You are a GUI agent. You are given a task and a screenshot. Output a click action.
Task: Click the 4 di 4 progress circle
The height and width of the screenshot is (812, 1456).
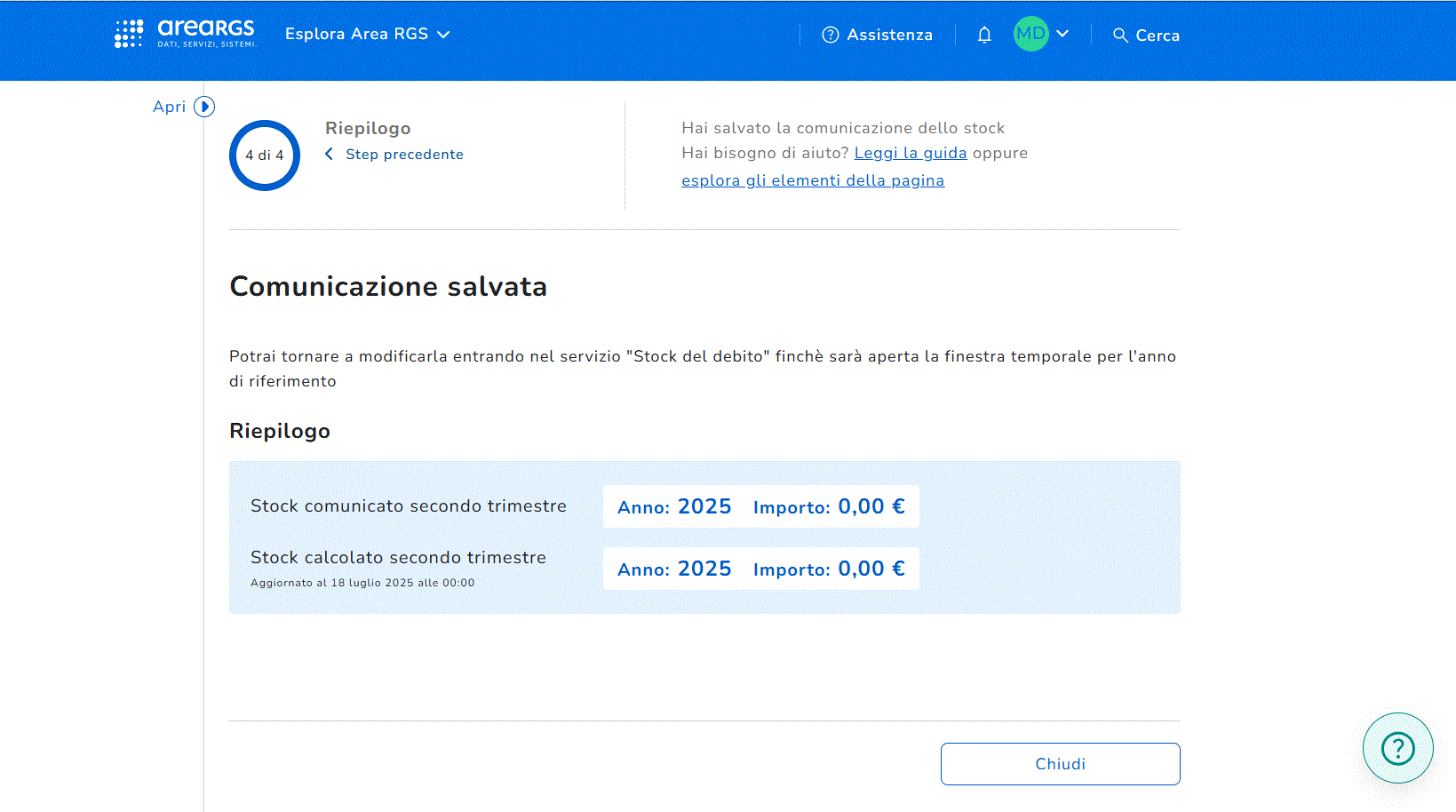tap(265, 155)
